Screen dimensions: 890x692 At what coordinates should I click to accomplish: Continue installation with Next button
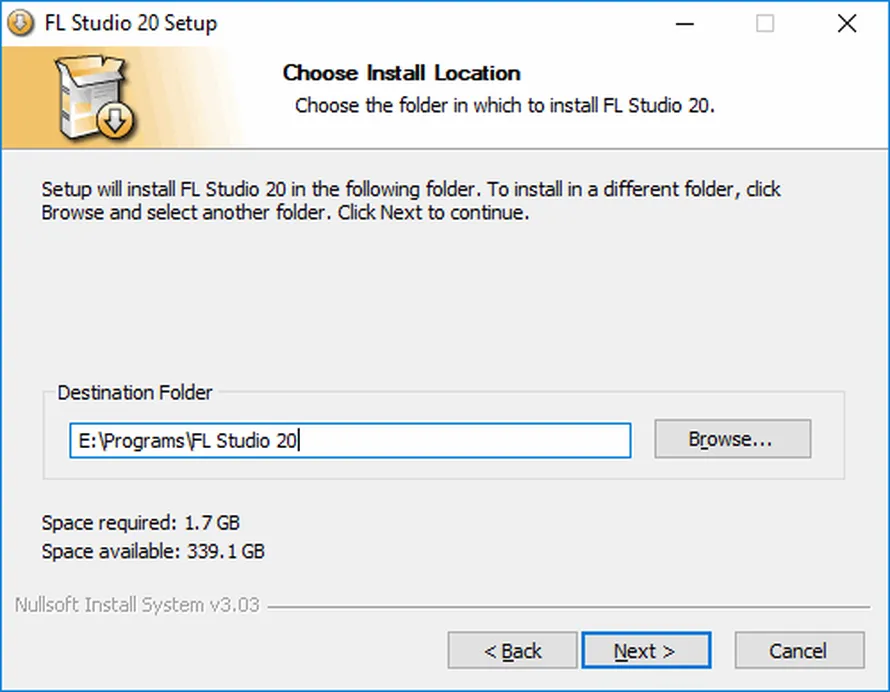[x=646, y=651]
